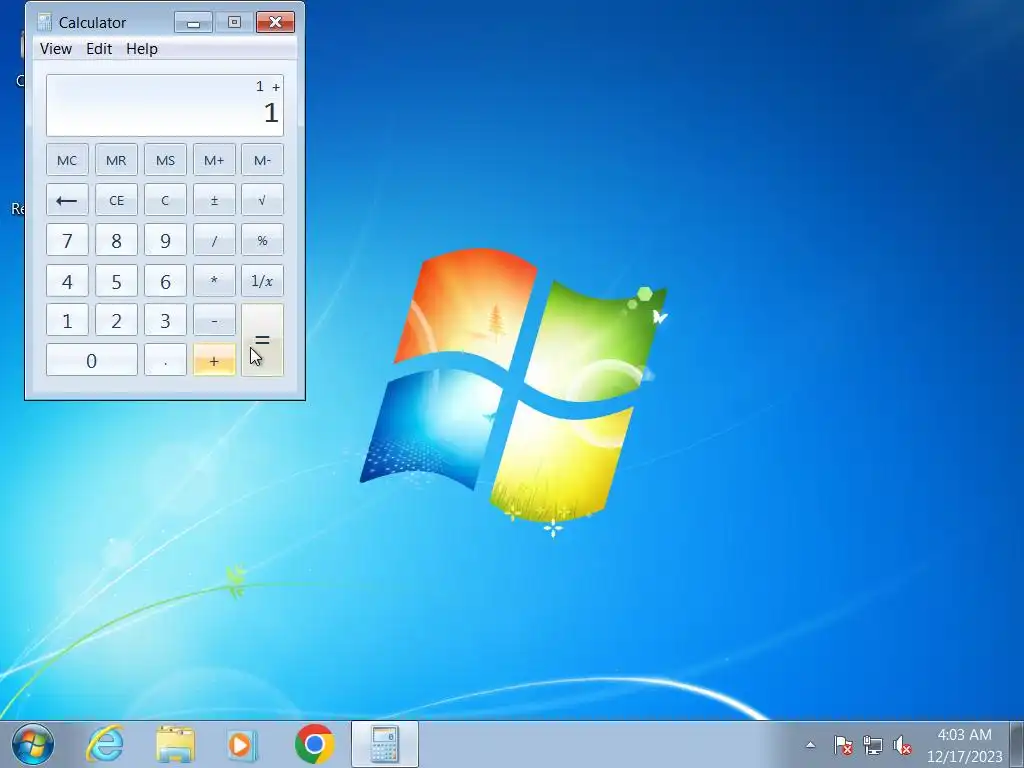Click digit 8 on the keypad
Screen dimensions: 1024x768
click(116, 240)
